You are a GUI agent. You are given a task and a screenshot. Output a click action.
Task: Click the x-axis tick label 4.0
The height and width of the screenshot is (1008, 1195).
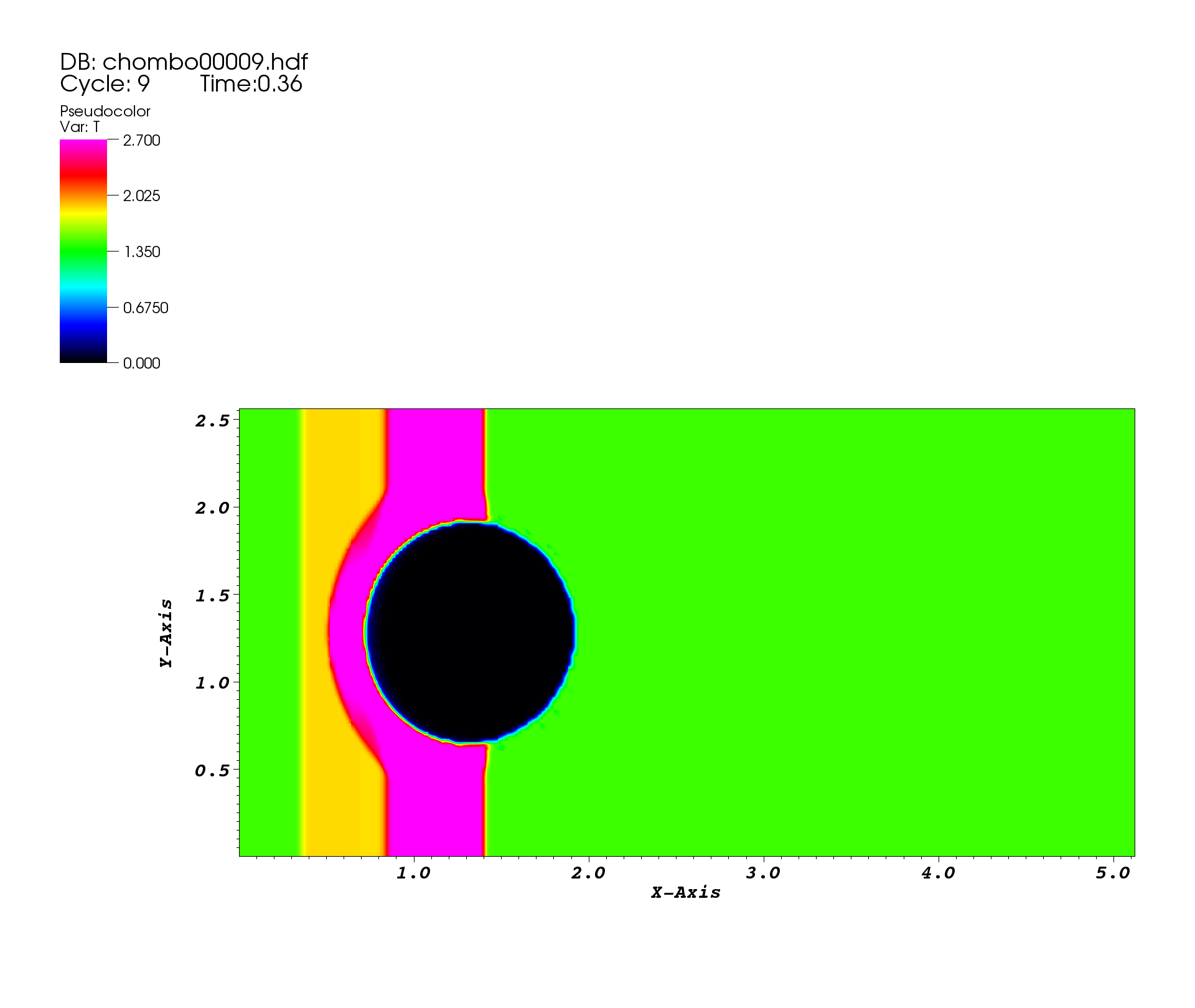(938, 874)
